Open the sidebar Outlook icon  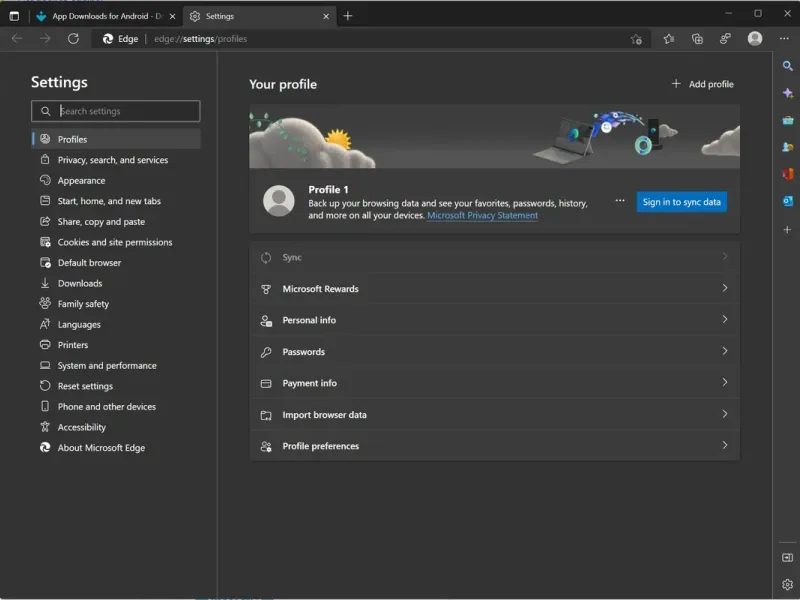(x=787, y=202)
